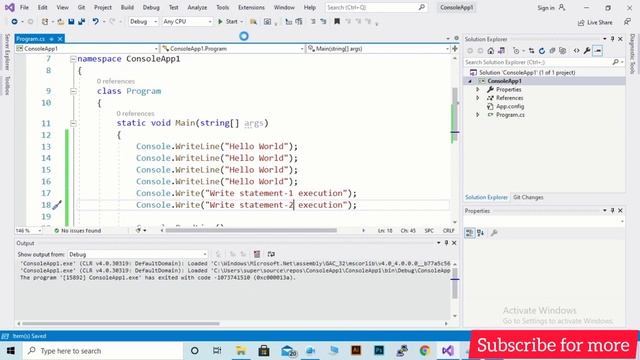640x360 pixels.
Task: Open the ConsoleApp1 project navigation dropdown
Action: pos(87,49)
